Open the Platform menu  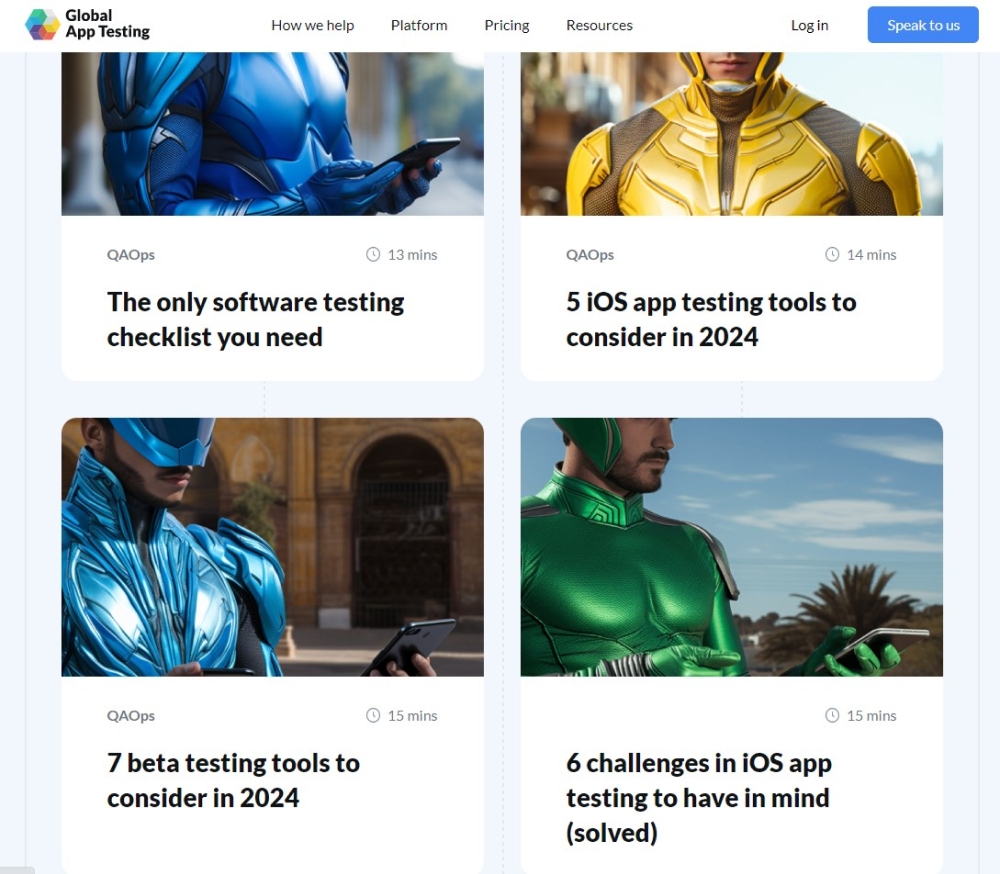(419, 25)
